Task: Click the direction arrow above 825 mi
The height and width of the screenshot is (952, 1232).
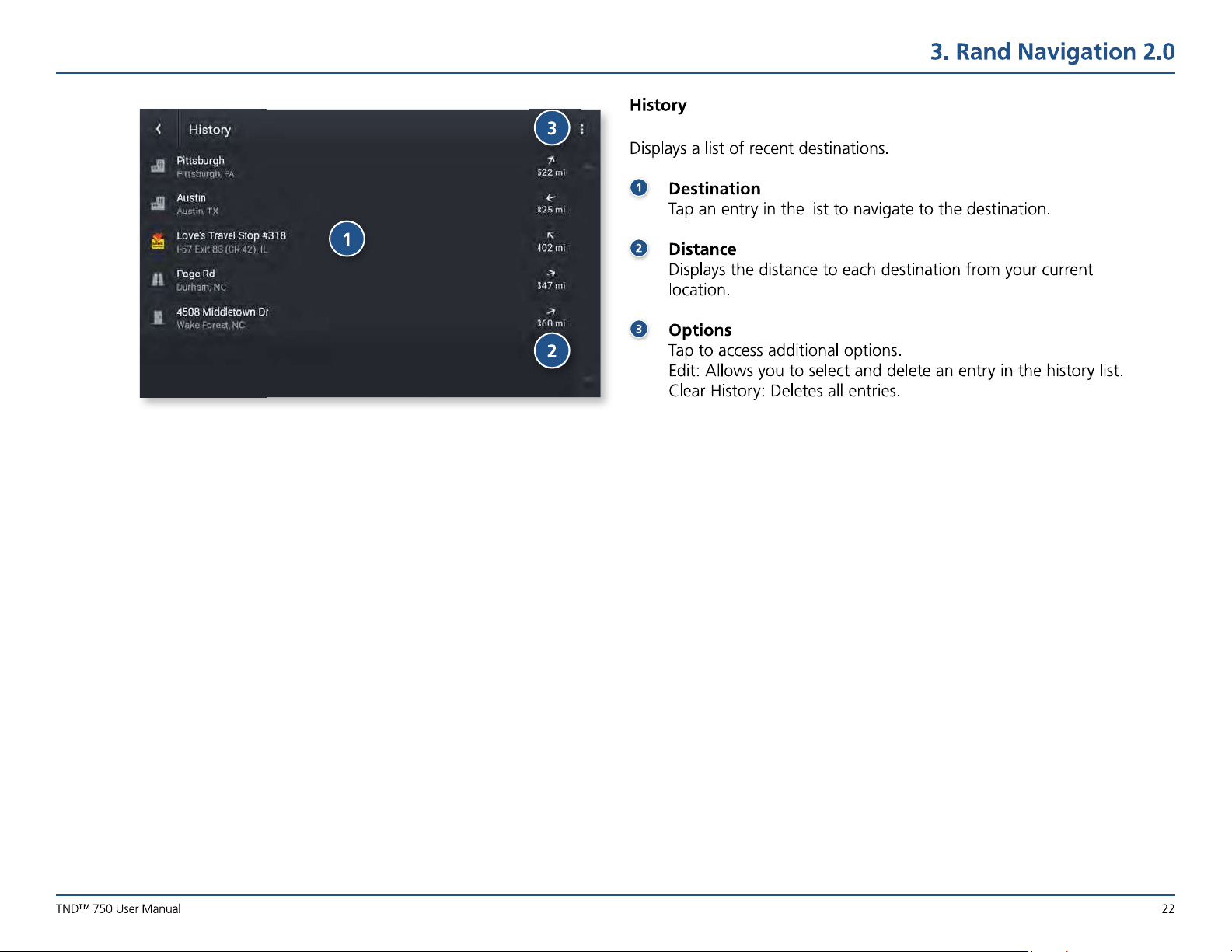Action: point(550,197)
